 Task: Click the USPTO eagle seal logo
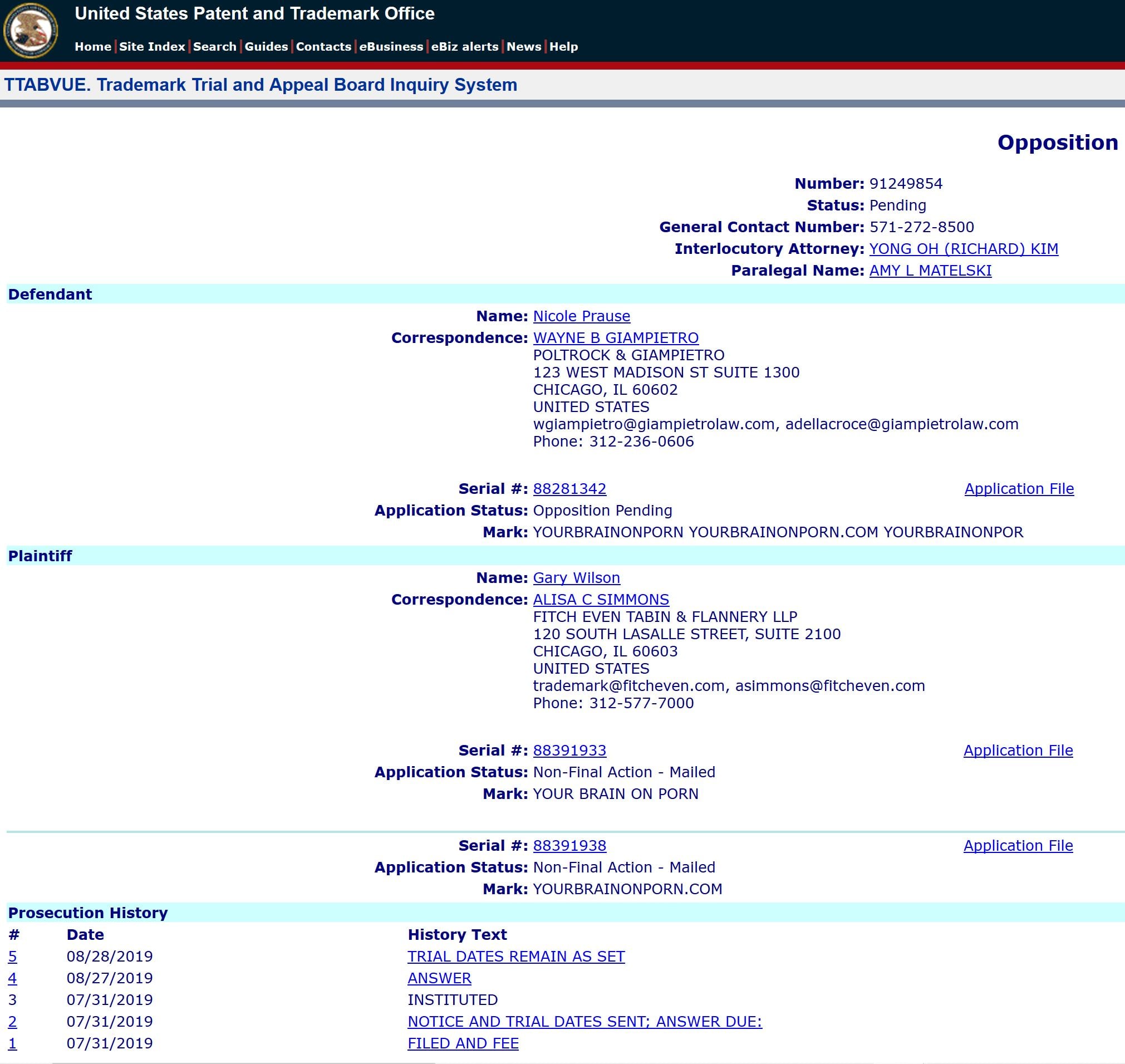pyautogui.click(x=30, y=30)
